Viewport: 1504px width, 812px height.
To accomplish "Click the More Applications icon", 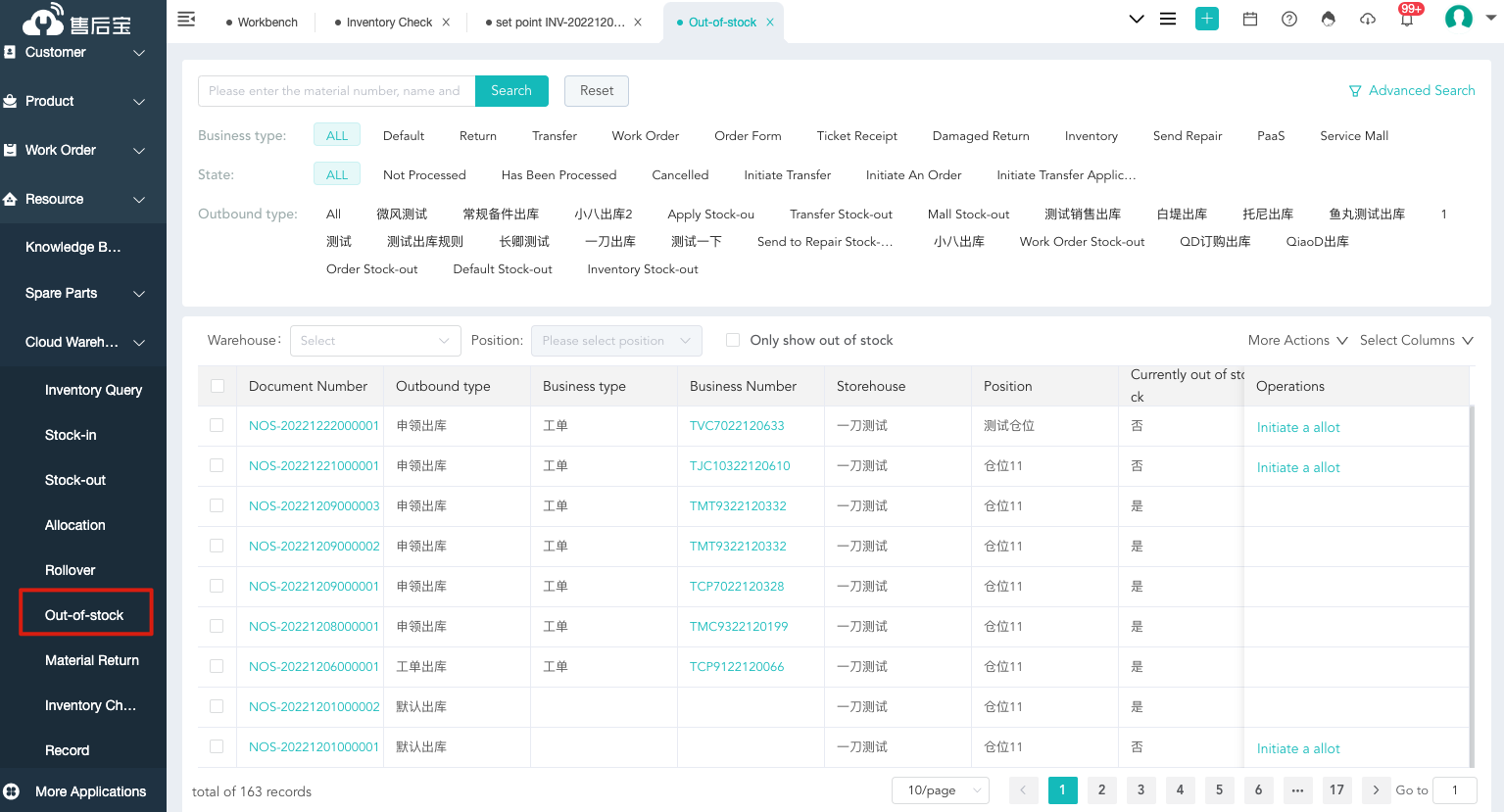I will (12, 791).
